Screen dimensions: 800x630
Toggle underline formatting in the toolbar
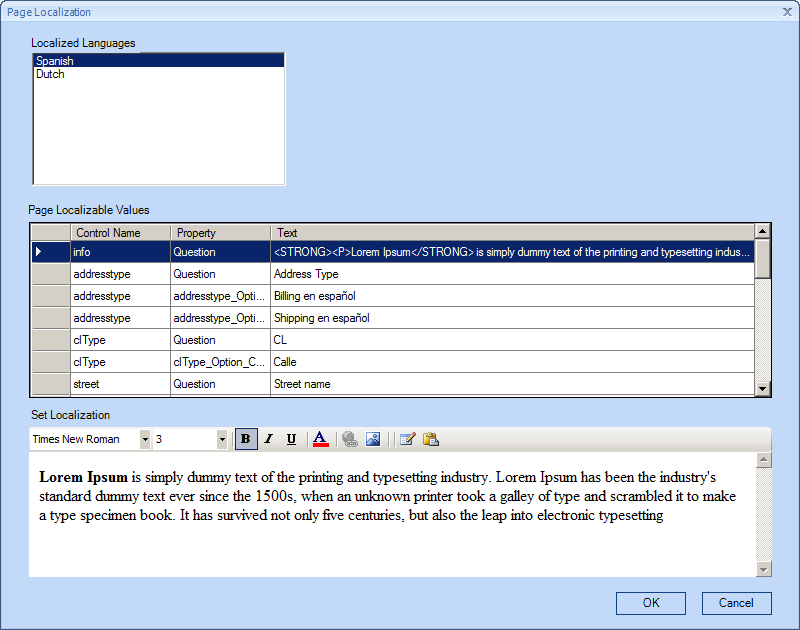(291, 439)
